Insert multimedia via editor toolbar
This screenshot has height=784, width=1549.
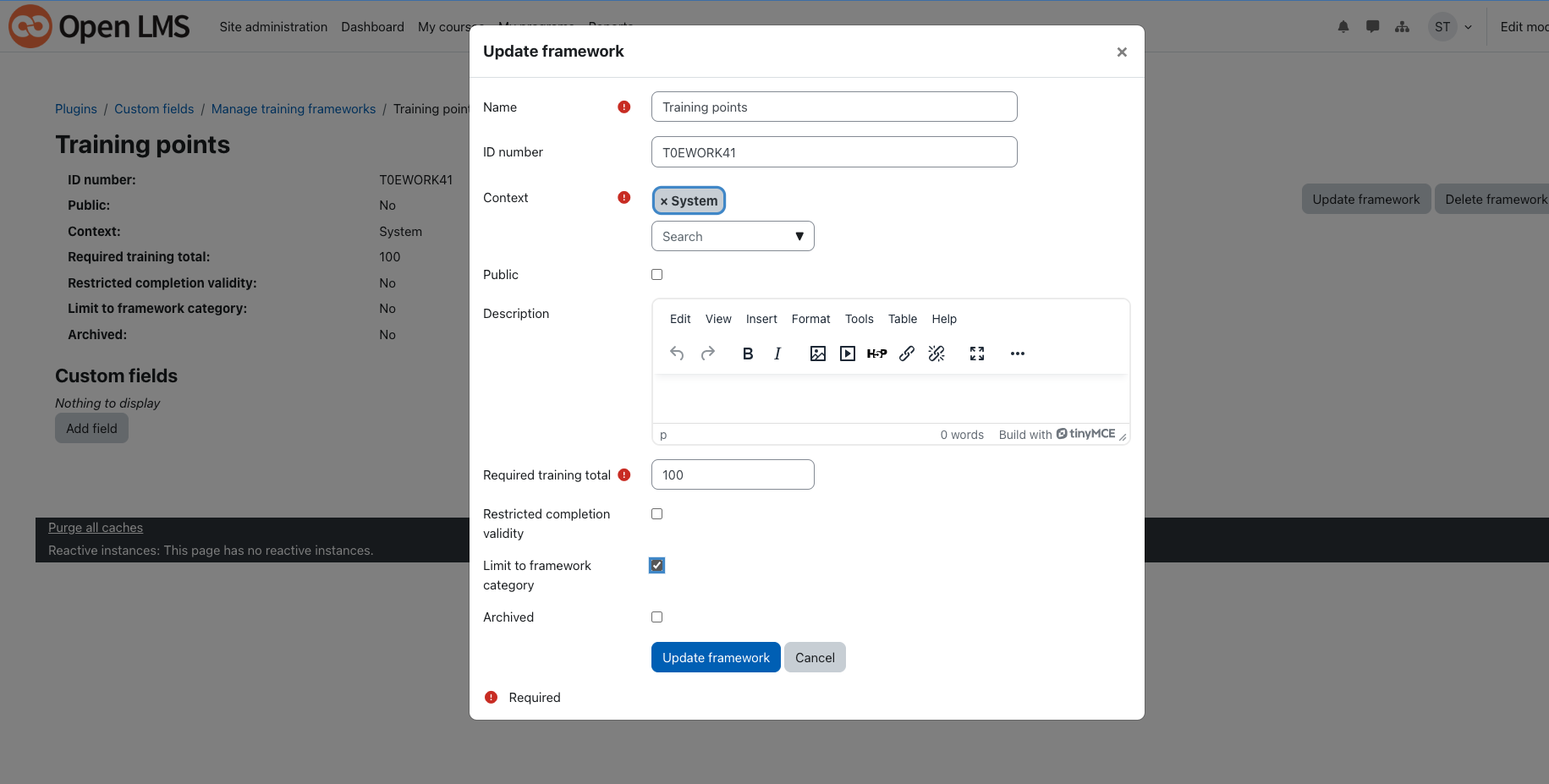tap(848, 354)
